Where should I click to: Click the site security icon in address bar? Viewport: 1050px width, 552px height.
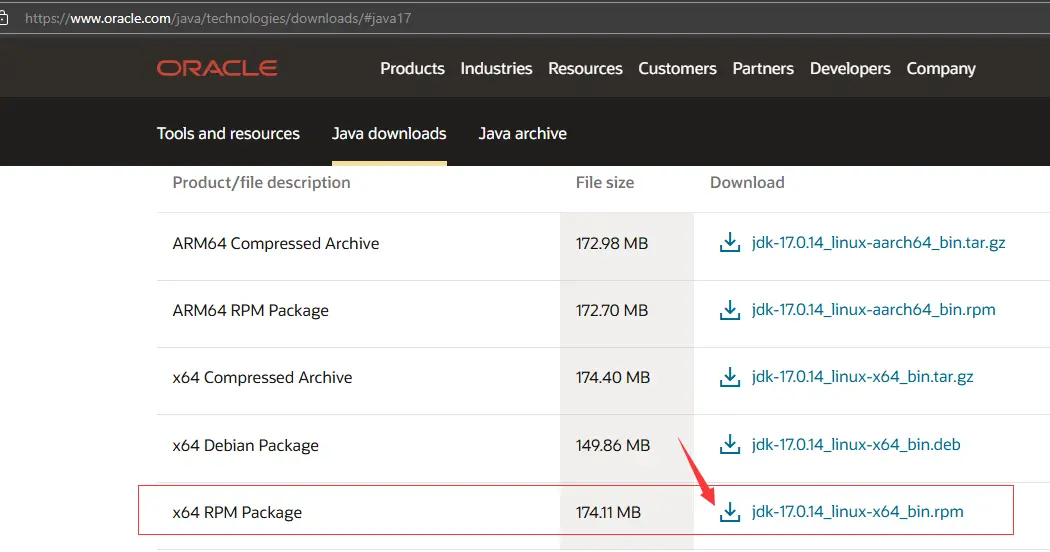(x=5, y=17)
